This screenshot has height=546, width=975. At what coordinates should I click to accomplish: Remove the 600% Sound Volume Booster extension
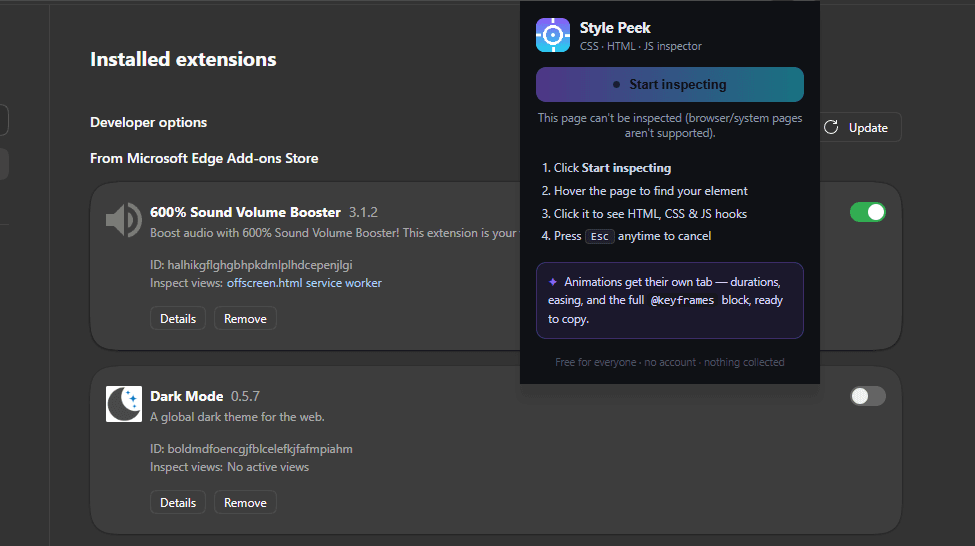click(245, 318)
